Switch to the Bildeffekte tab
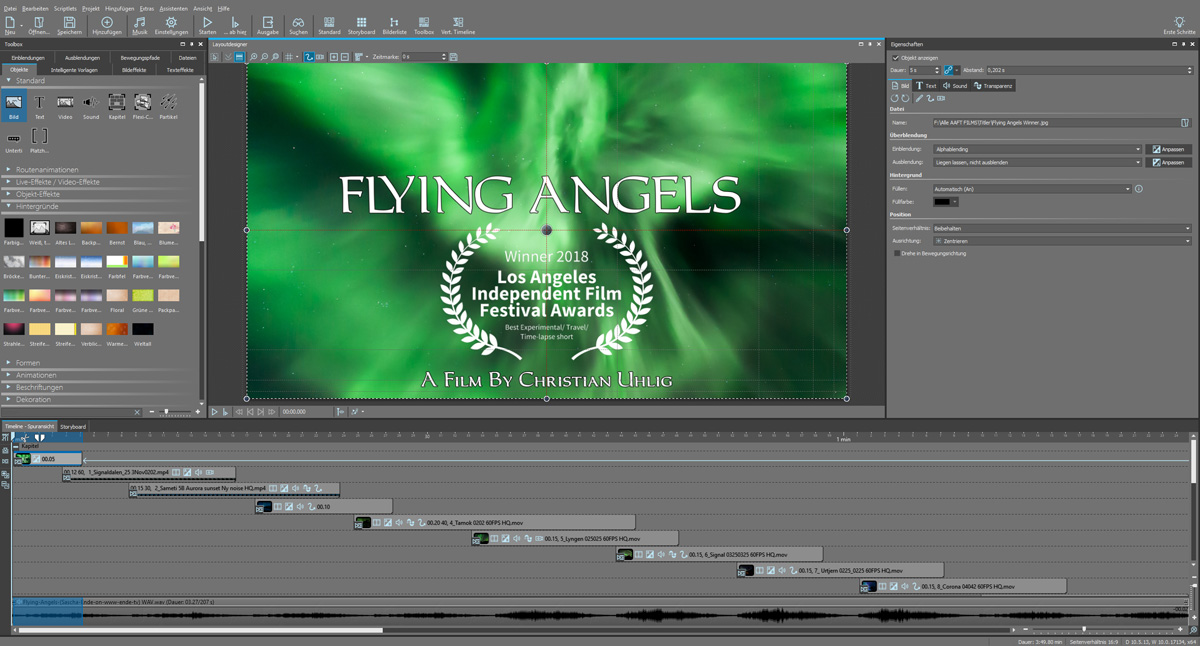 point(134,70)
